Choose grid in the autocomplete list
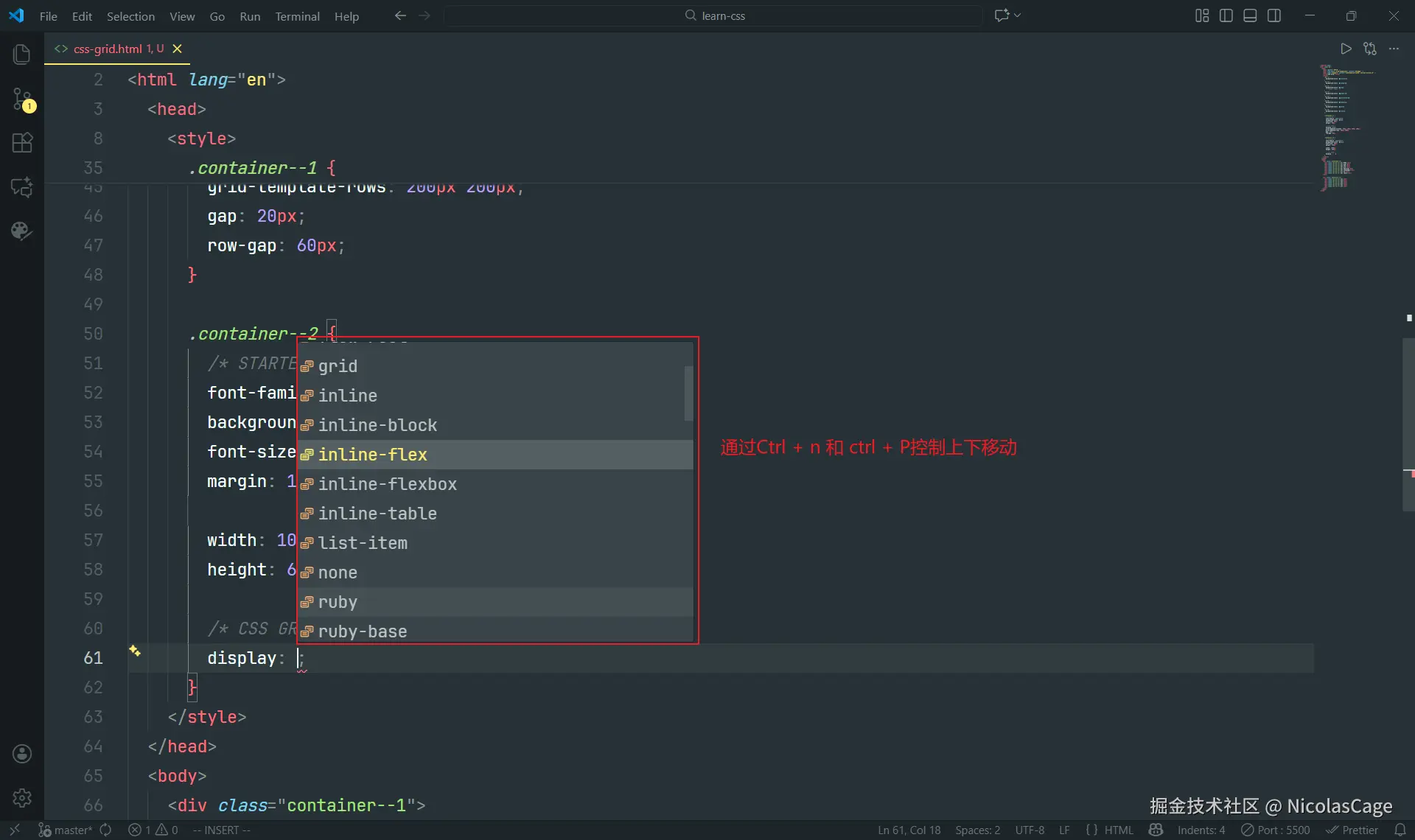 [338, 366]
